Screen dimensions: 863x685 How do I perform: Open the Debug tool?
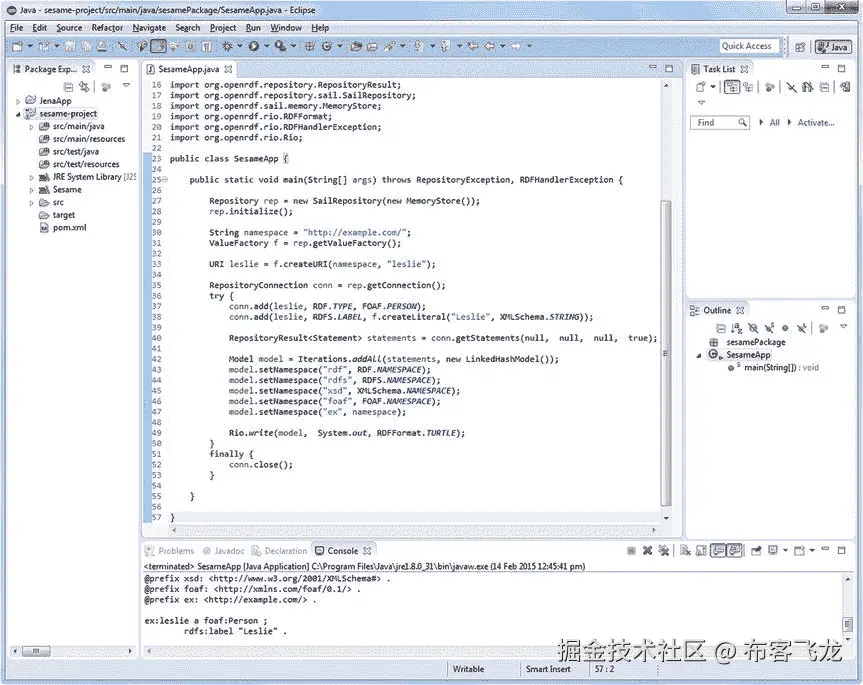tap(228, 46)
